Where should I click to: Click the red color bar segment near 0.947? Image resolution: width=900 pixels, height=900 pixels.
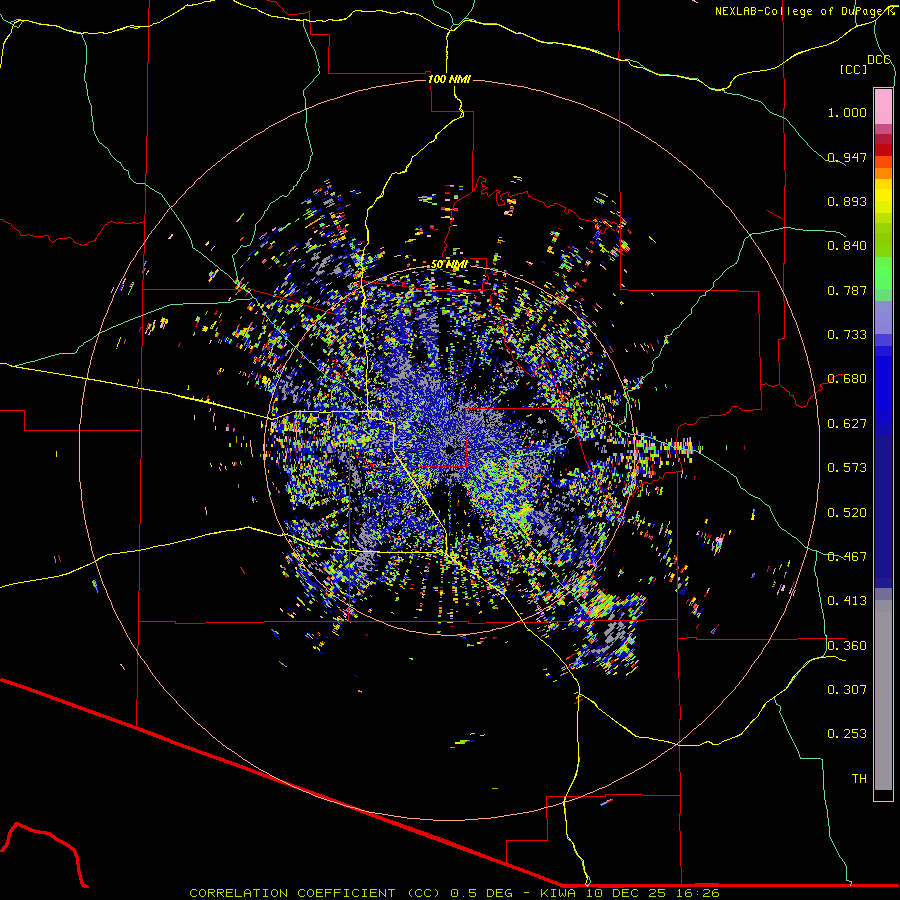pos(883,150)
